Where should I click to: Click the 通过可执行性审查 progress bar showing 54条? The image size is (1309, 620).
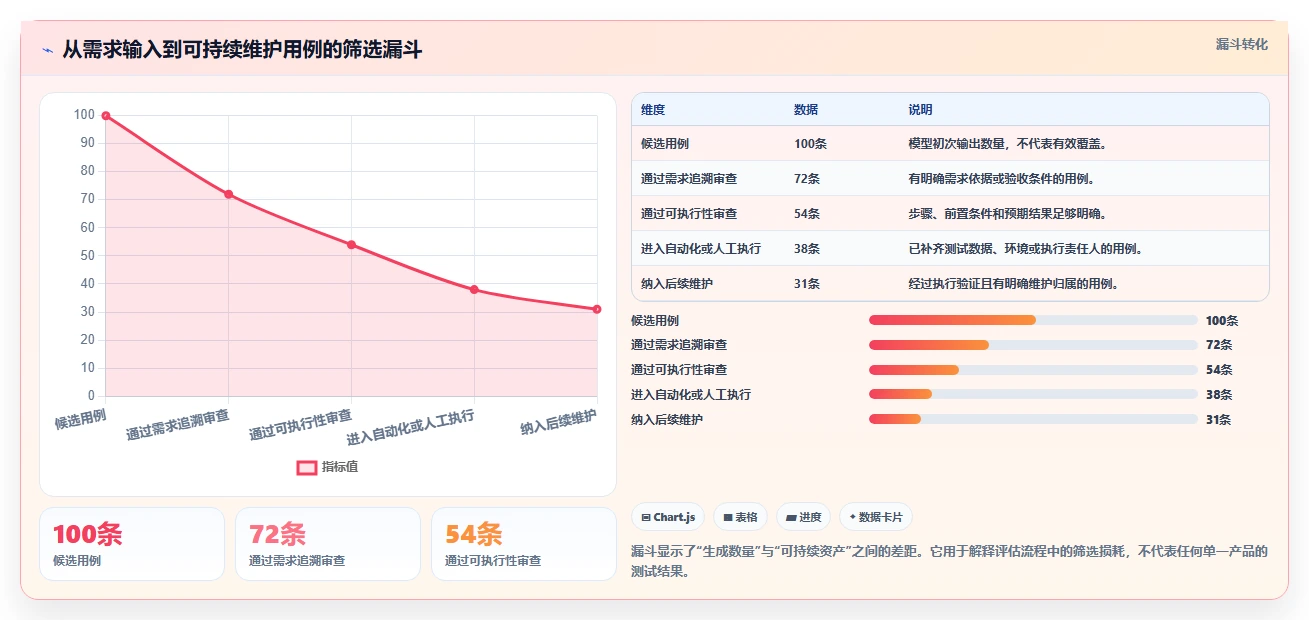coord(1033,370)
